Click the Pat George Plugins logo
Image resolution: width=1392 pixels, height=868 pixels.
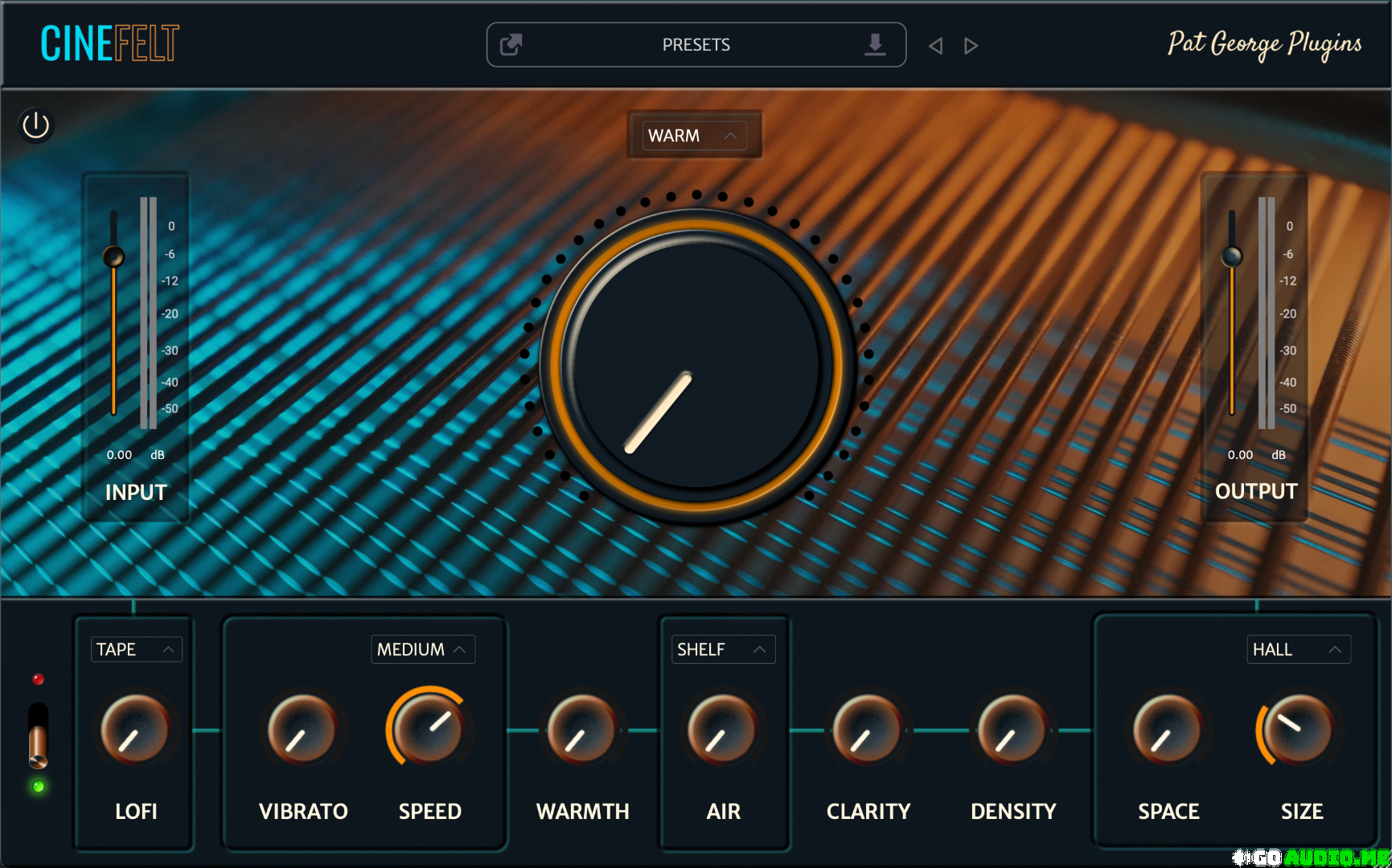[x=1263, y=44]
